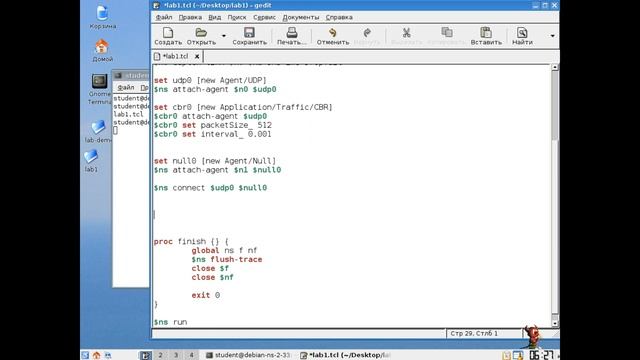
Task: Click the lab1 folder desktop icon
Action: pos(91,157)
